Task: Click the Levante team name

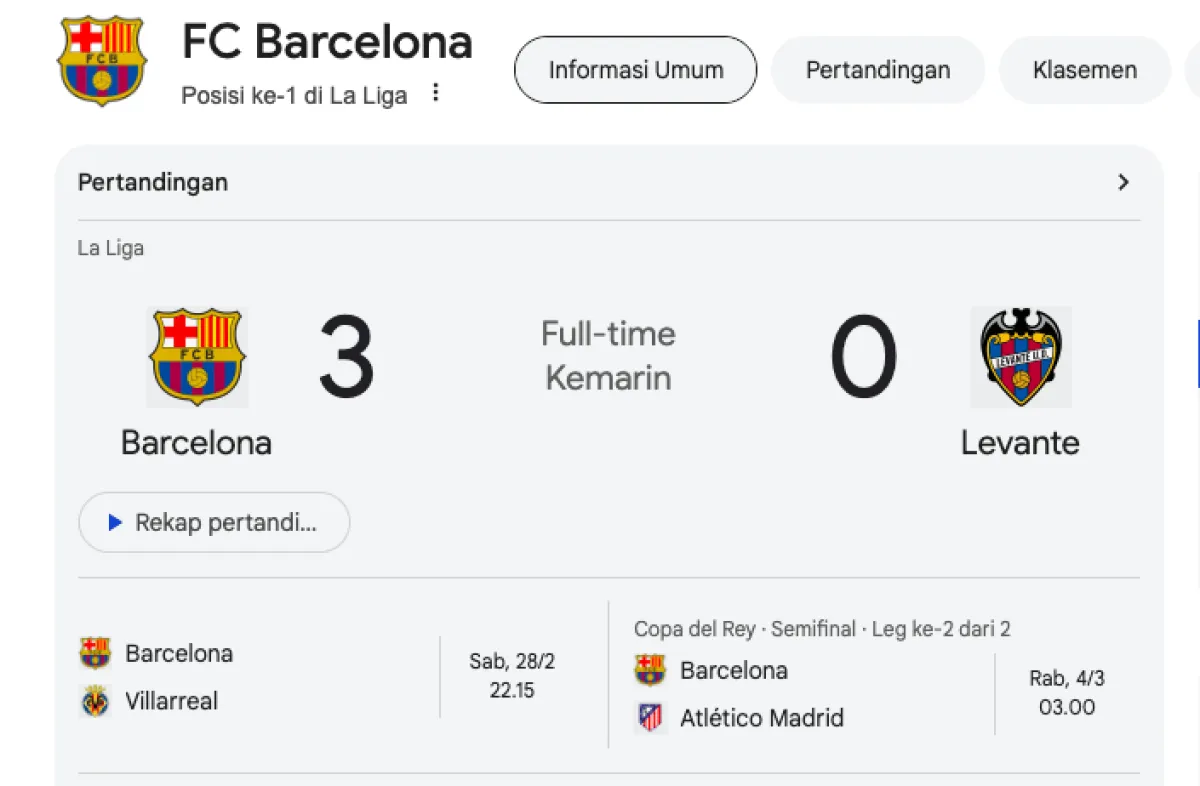Action: click(x=1020, y=442)
